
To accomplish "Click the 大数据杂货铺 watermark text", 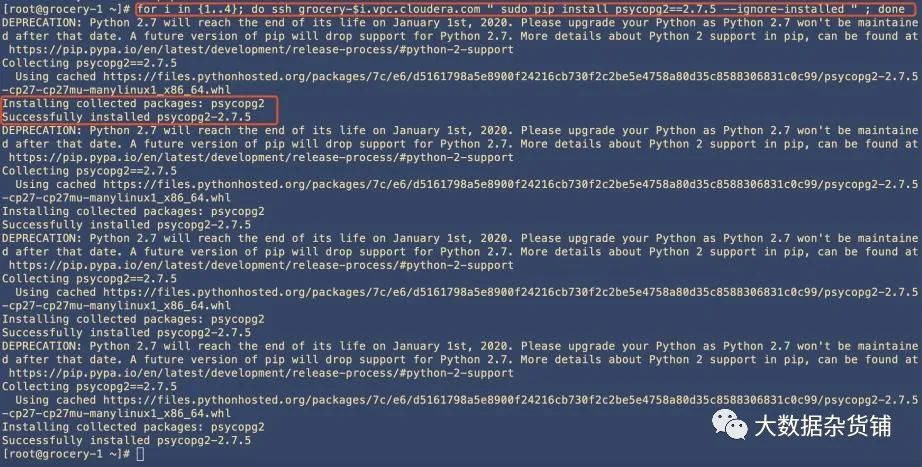I will point(823,425).
